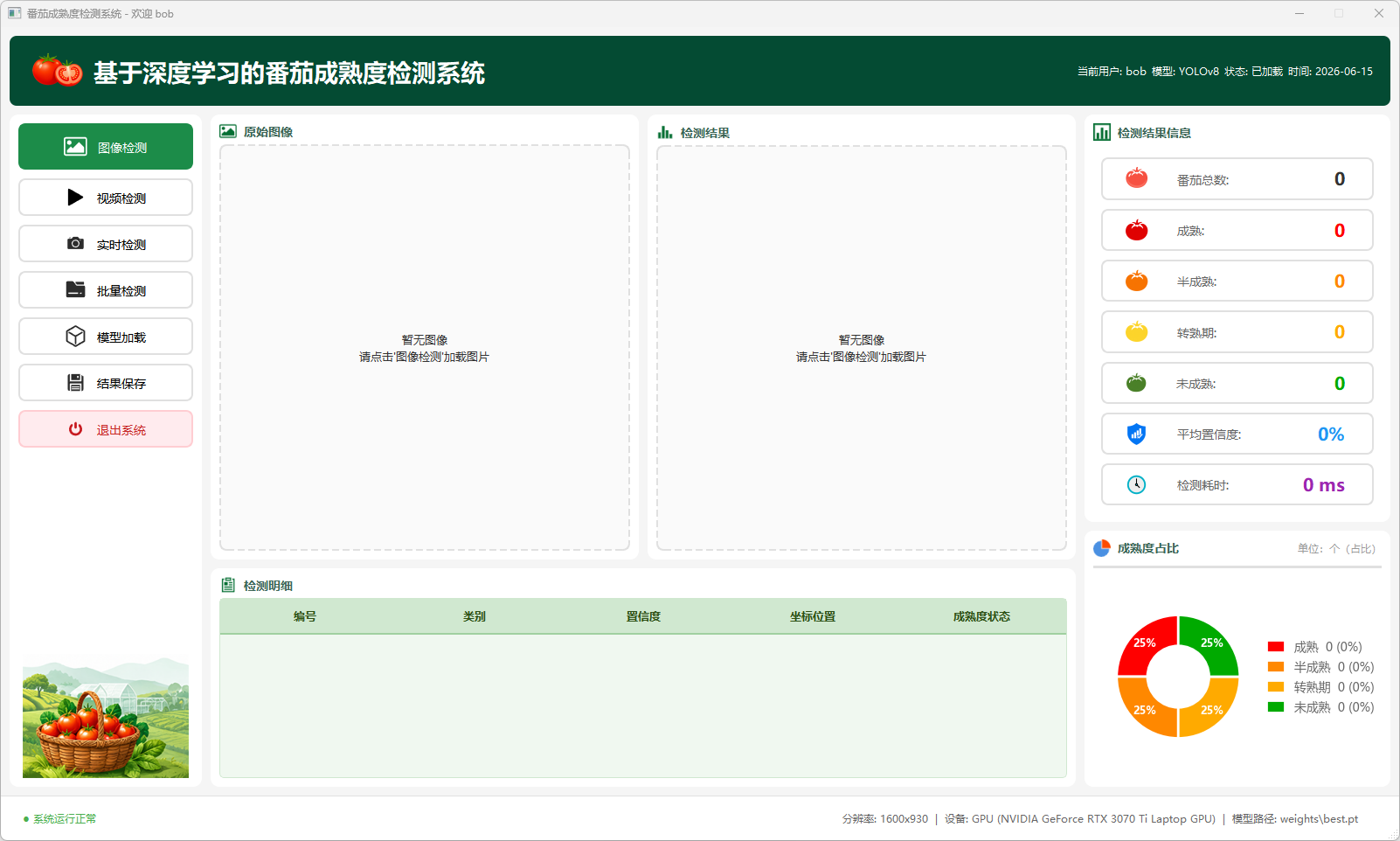Click the play icon beside 视频检测
The image size is (1400, 841).
(75, 198)
